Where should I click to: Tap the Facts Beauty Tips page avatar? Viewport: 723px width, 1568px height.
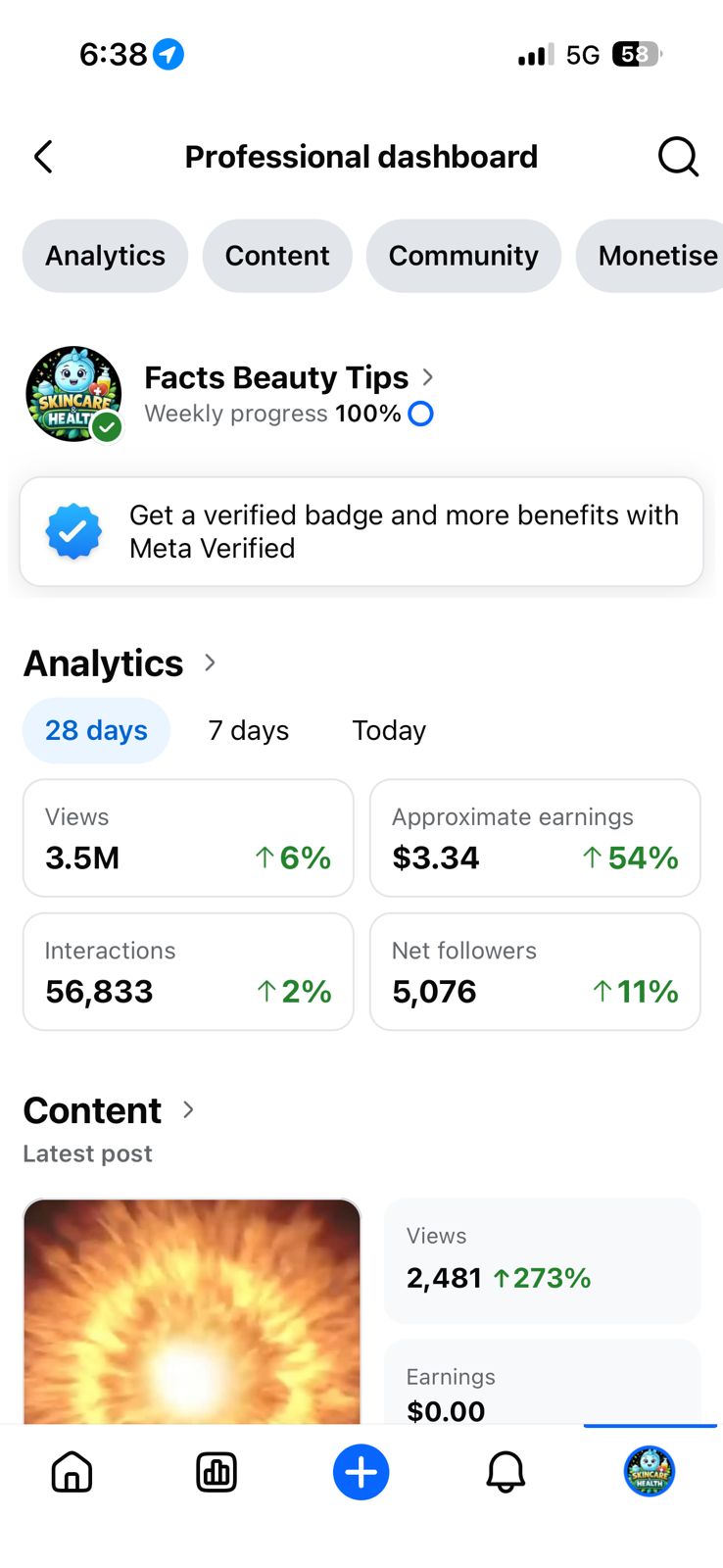coord(74,394)
